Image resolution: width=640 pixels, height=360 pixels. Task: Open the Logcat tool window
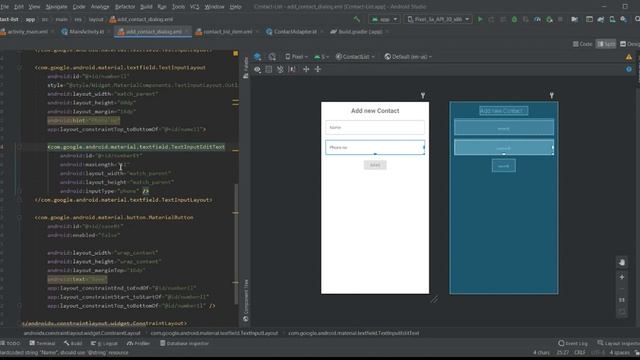104,343
